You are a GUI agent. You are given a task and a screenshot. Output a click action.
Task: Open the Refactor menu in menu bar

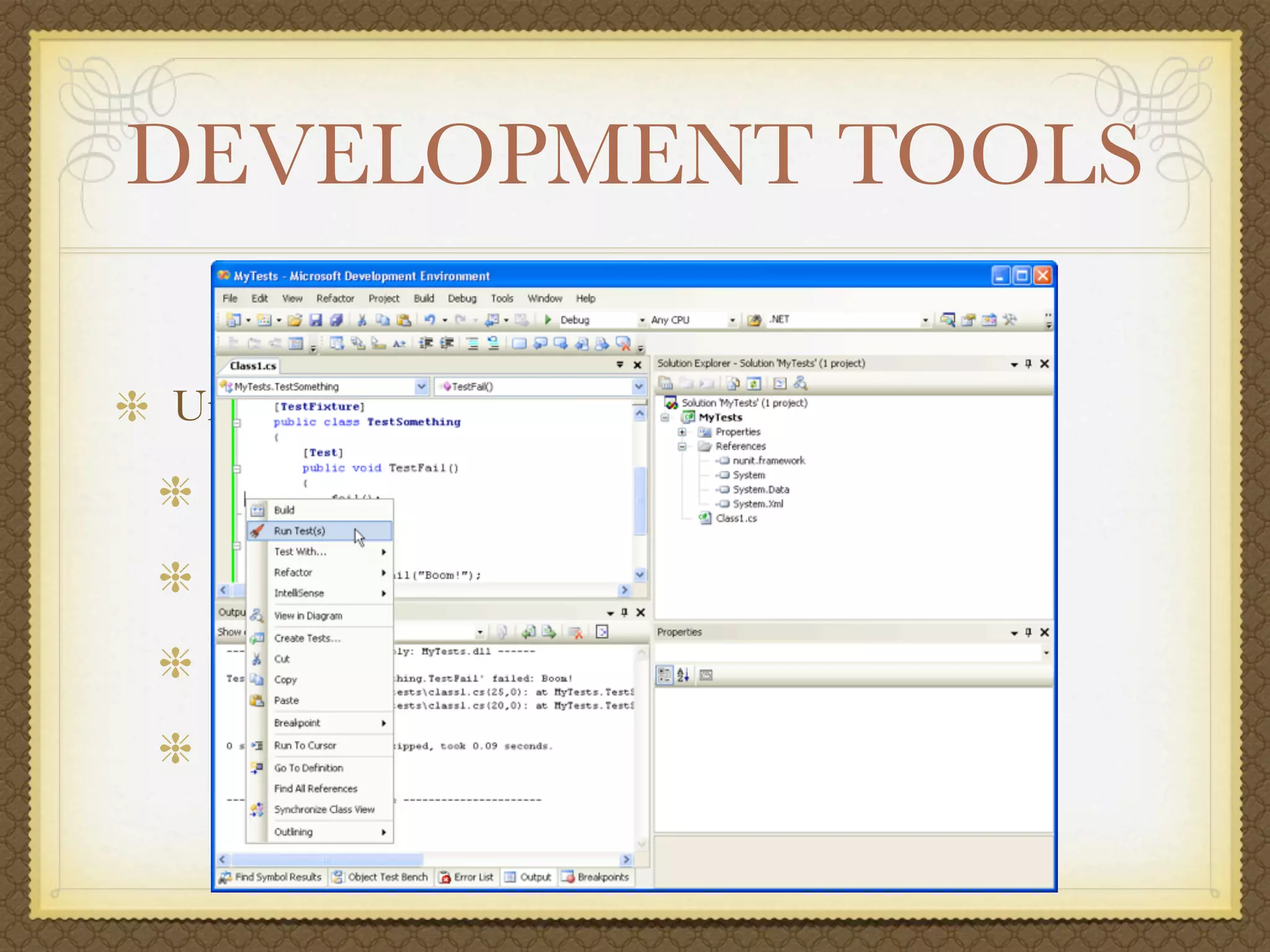(x=335, y=298)
